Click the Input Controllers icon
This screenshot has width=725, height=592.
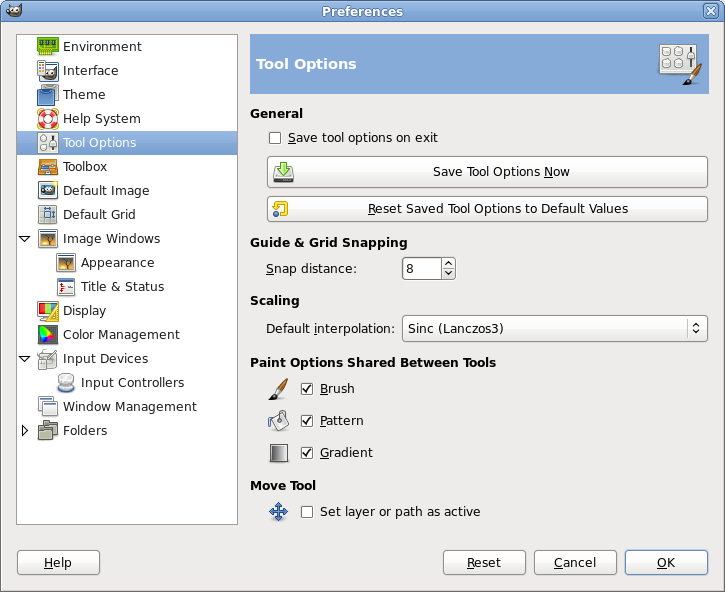(x=66, y=383)
